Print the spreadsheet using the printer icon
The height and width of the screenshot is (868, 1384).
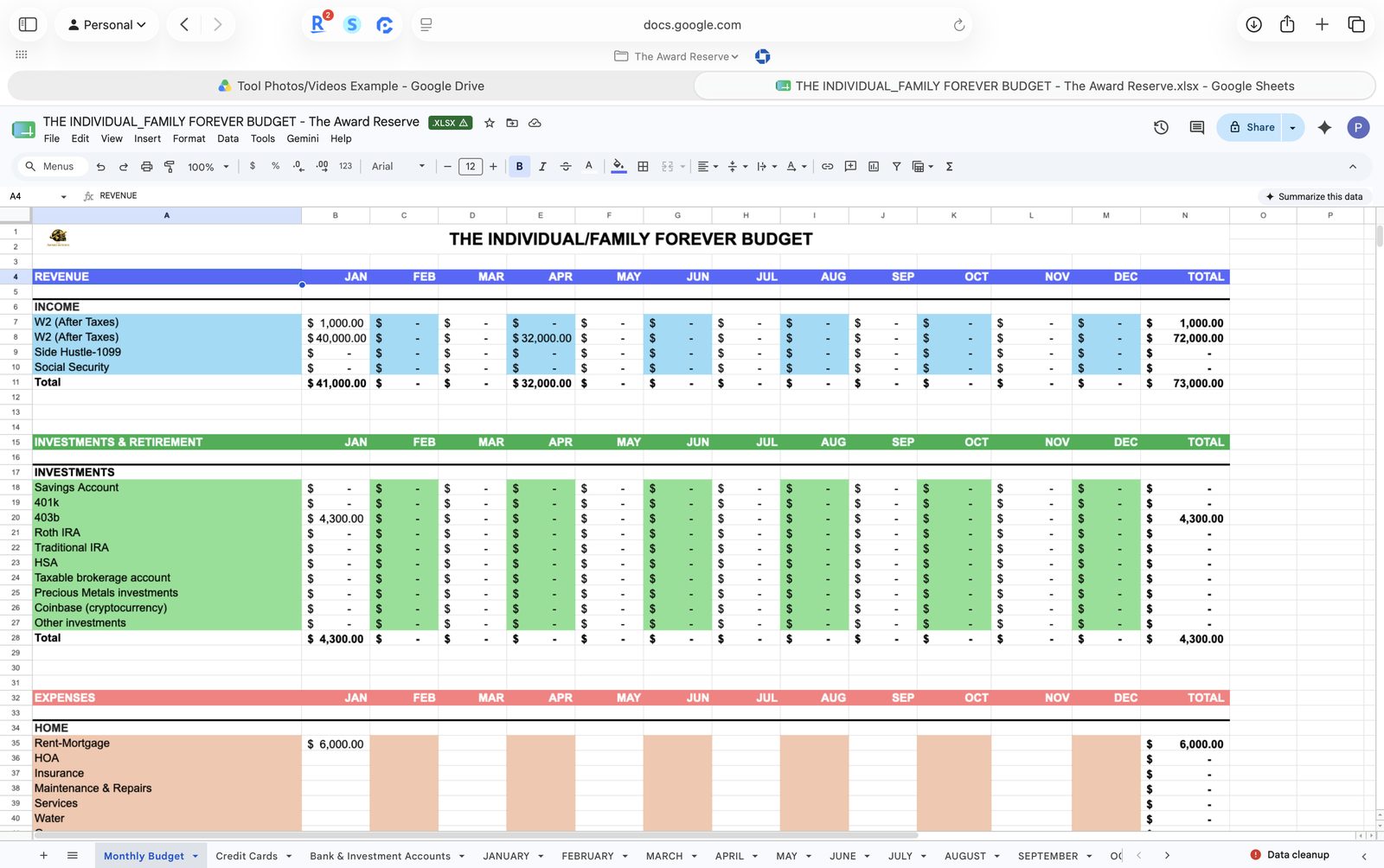pyautogui.click(x=146, y=167)
